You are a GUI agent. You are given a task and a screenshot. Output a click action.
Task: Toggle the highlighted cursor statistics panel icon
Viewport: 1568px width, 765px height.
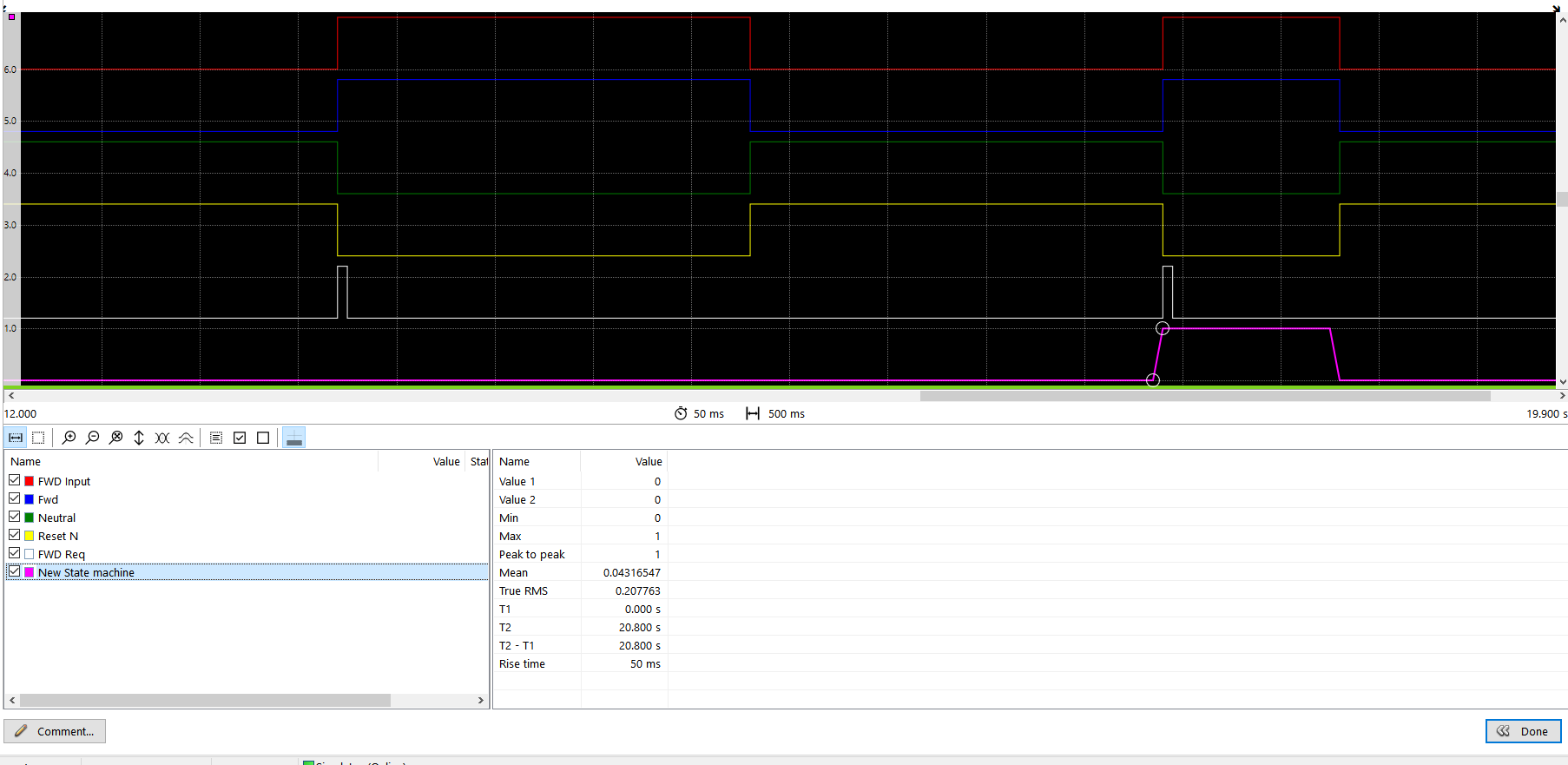(294, 438)
